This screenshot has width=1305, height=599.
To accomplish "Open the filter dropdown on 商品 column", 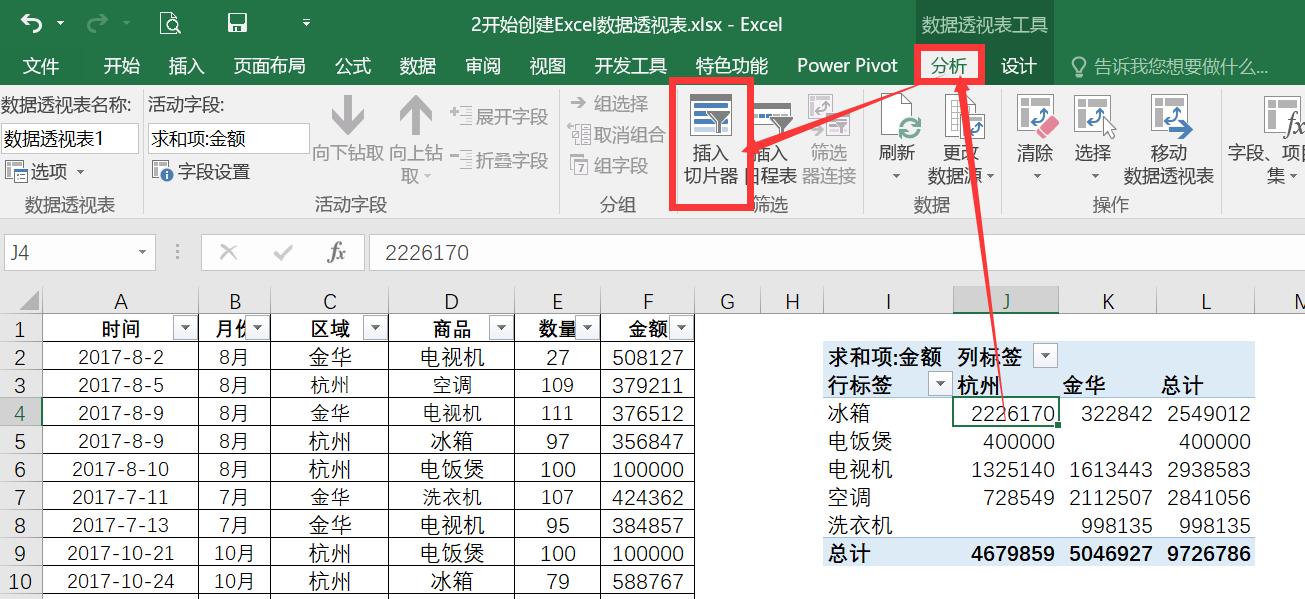I will 500,329.
